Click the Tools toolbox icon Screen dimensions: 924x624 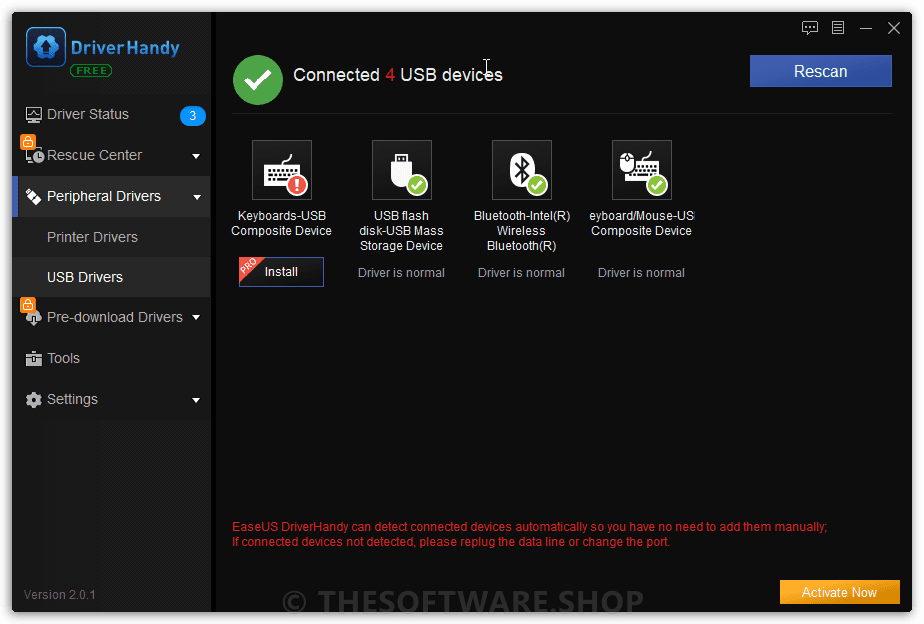(x=34, y=358)
